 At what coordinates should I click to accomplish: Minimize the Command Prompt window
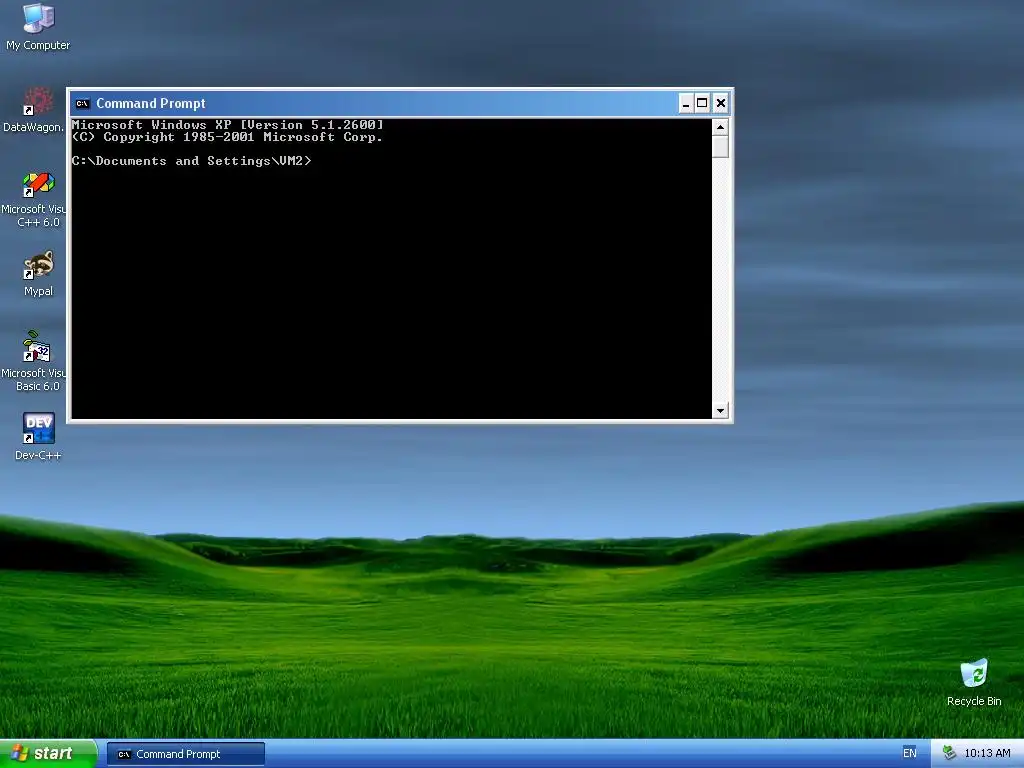(x=686, y=103)
